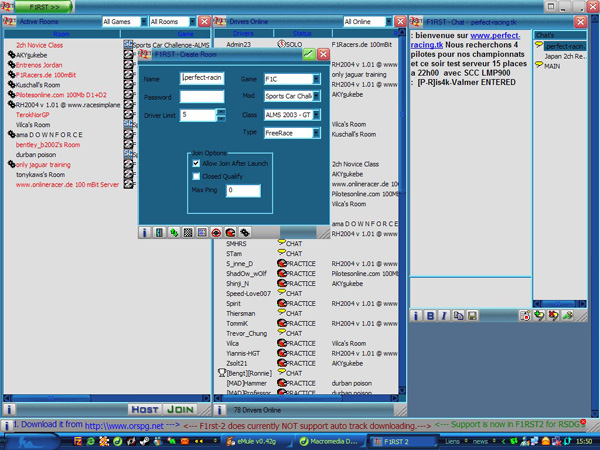Click the HOST button
This screenshot has width=600, height=450.
click(x=145, y=409)
